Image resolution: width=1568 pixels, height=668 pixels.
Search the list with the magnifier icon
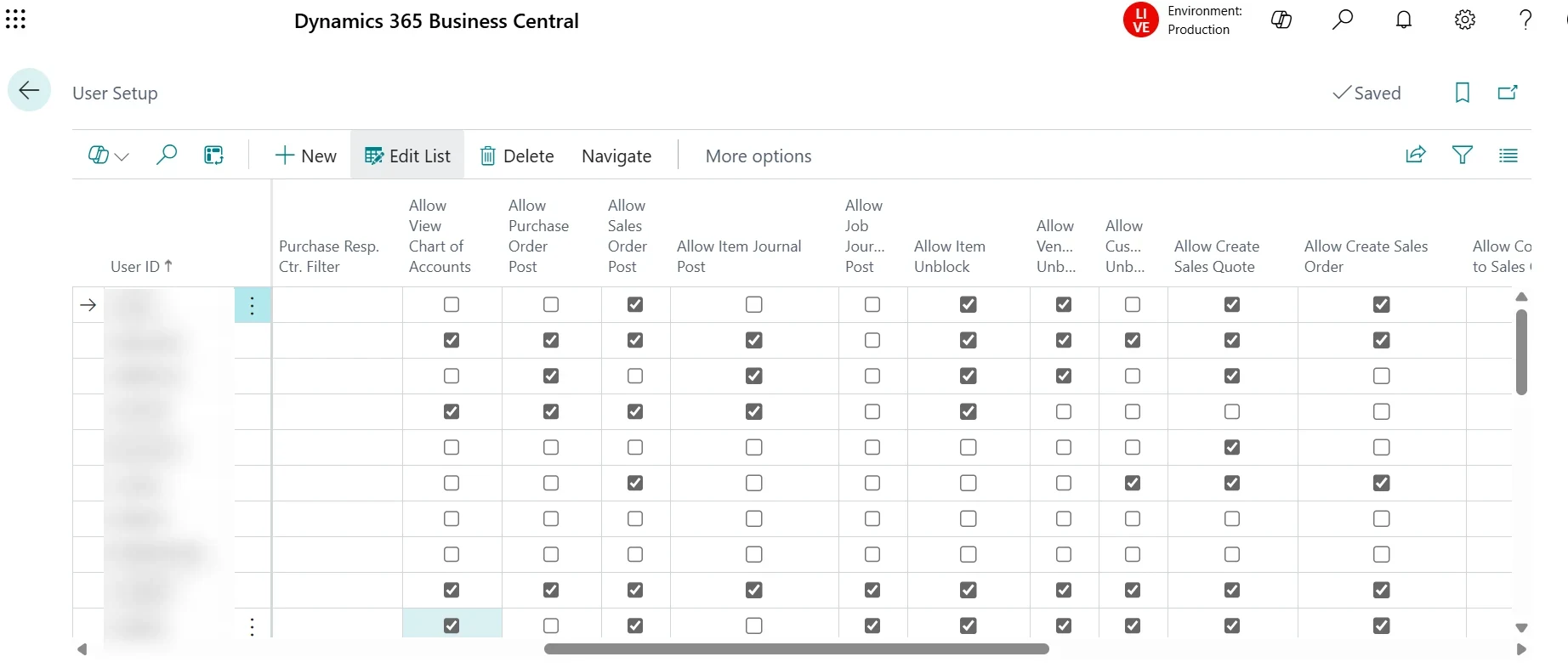pyautogui.click(x=167, y=155)
